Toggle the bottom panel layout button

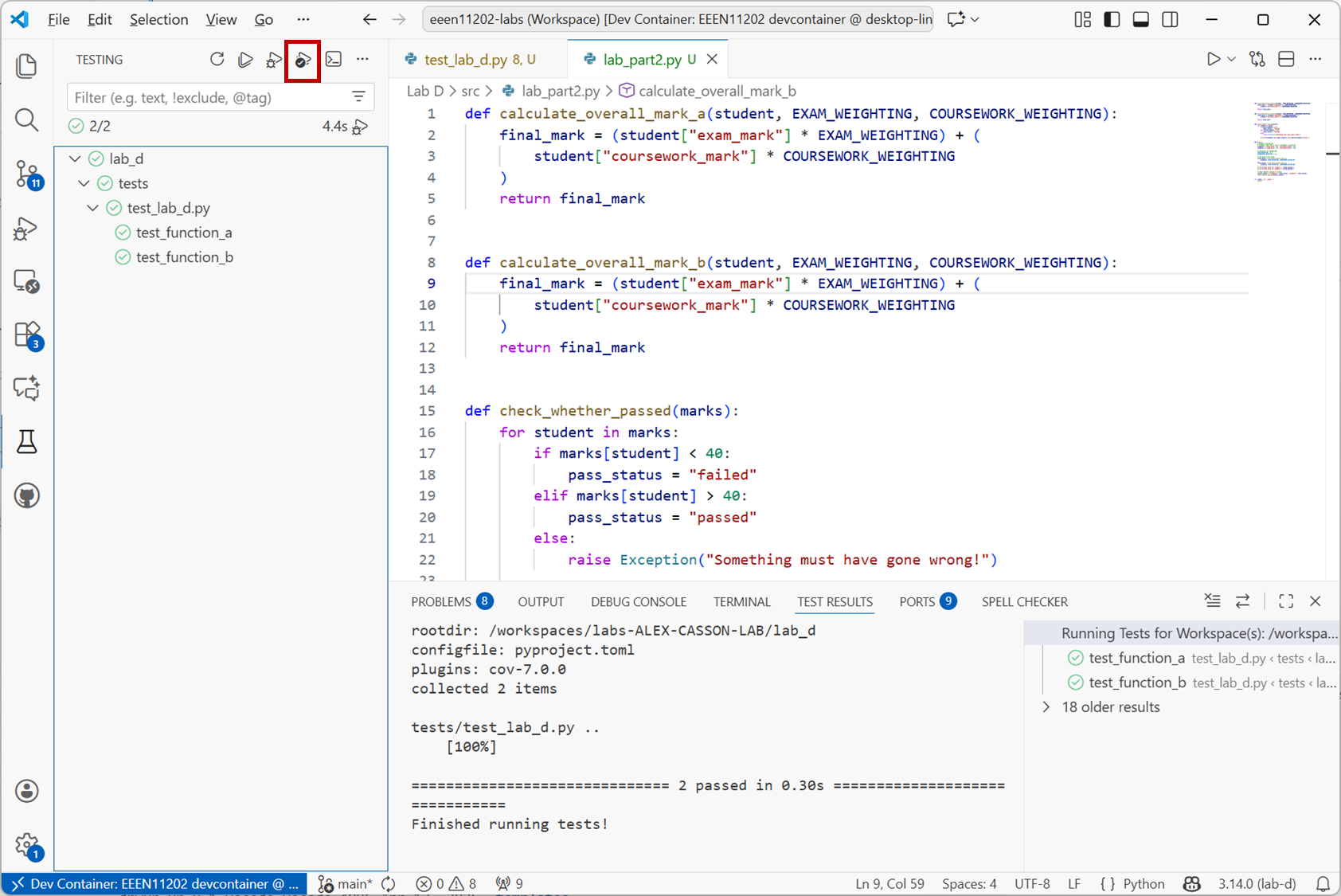pos(1140,20)
